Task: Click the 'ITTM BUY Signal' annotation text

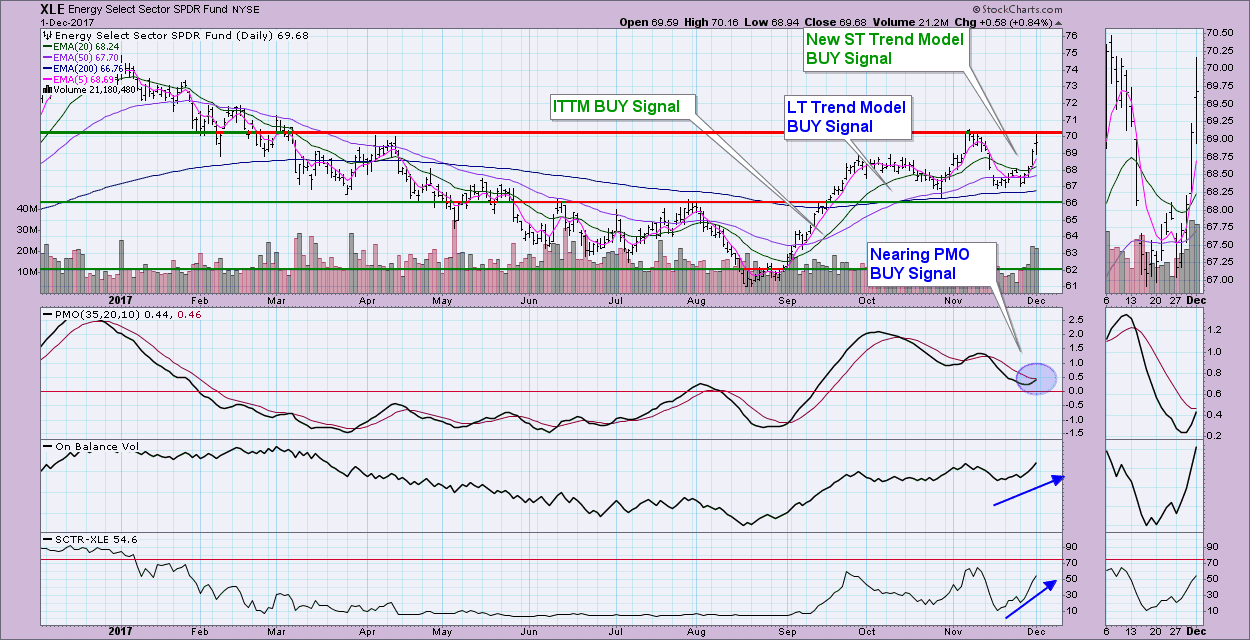Action: 616,106
